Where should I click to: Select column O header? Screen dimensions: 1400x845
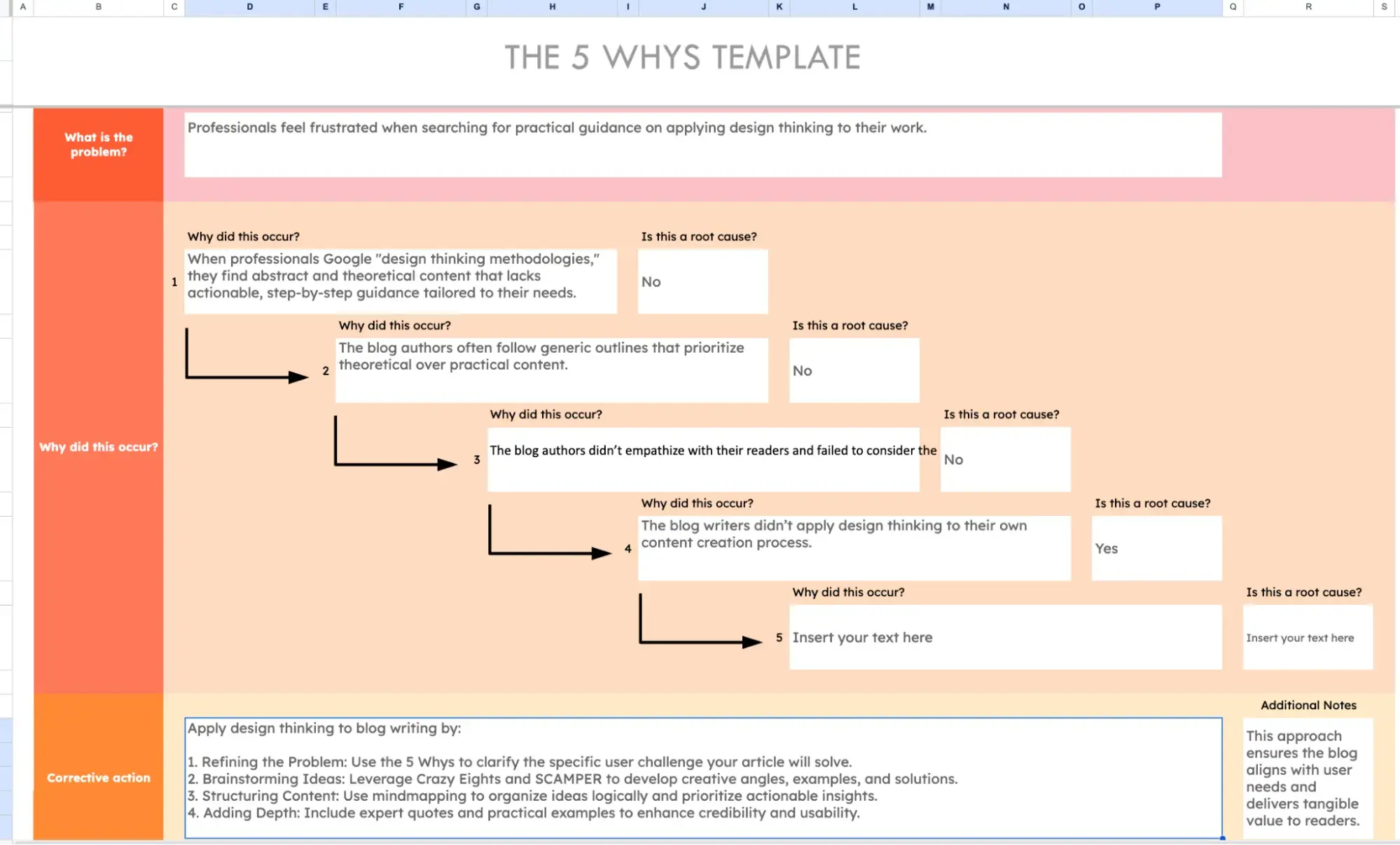[x=1082, y=7]
